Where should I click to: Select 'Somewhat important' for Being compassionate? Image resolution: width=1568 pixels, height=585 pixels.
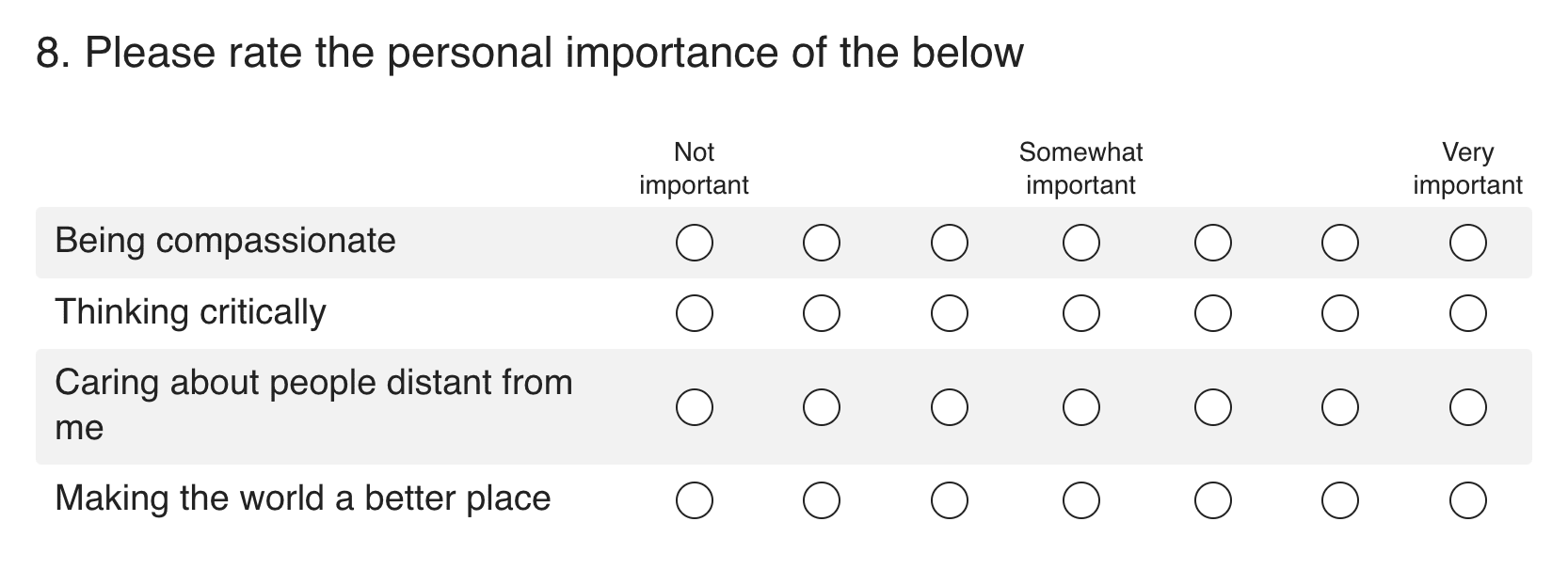click(1081, 243)
